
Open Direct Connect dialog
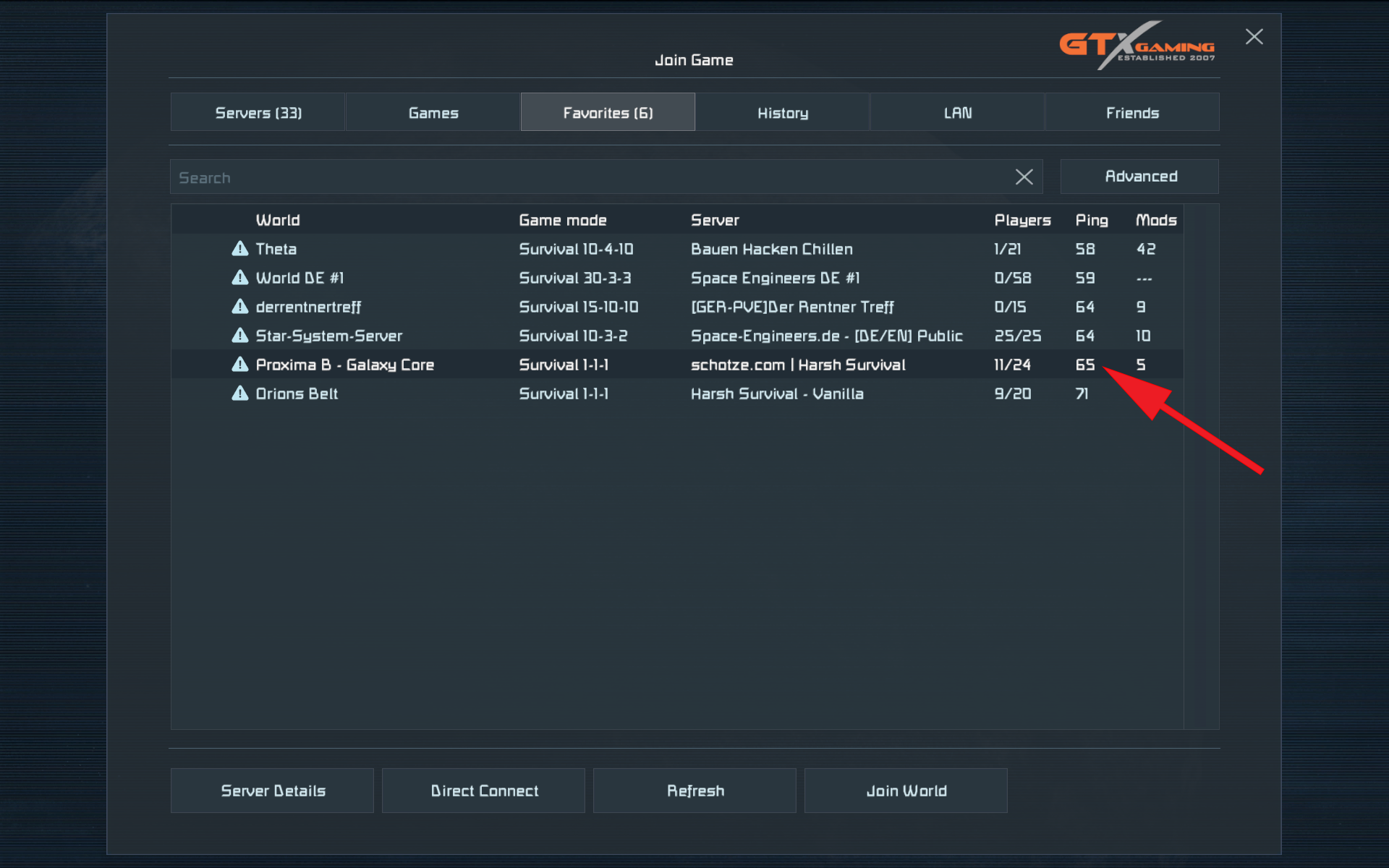pyautogui.click(x=483, y=791)
